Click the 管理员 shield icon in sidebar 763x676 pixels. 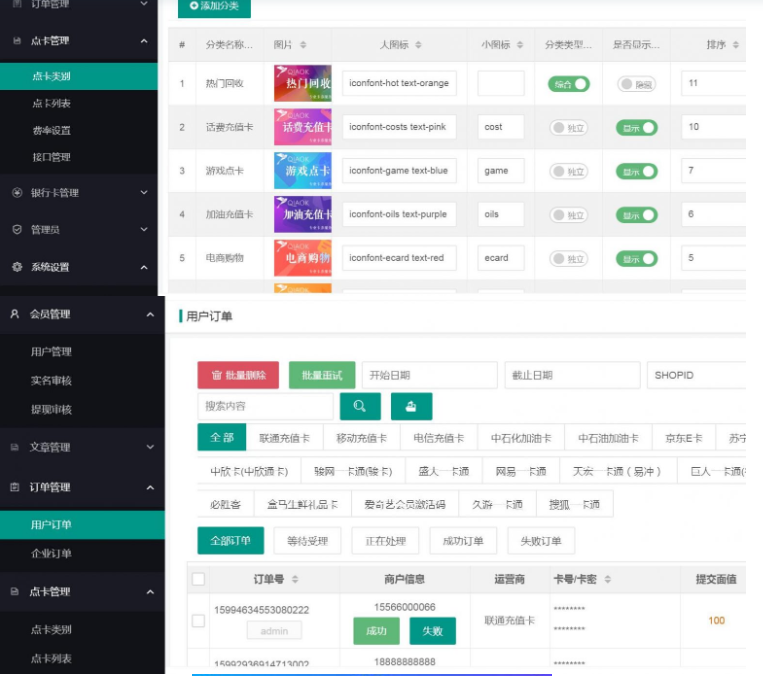click(x=17, y=230)
